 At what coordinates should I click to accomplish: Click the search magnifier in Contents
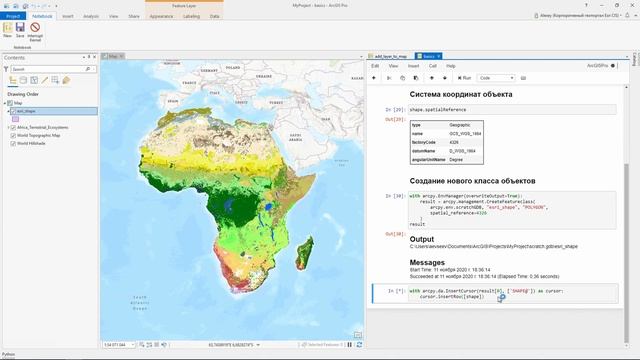[88, 69]
